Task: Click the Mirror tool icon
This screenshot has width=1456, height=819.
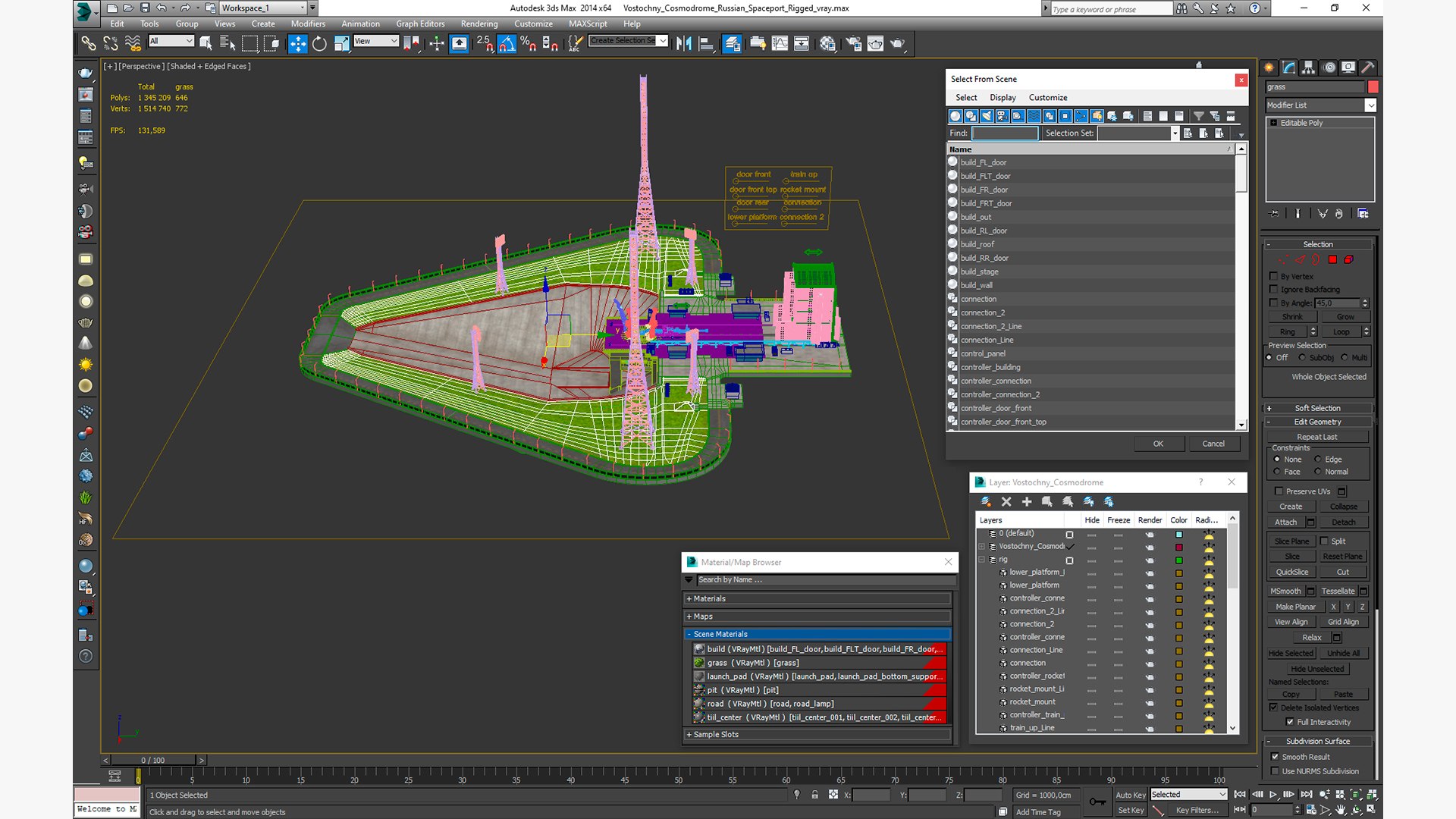Action: pos(684,43)
